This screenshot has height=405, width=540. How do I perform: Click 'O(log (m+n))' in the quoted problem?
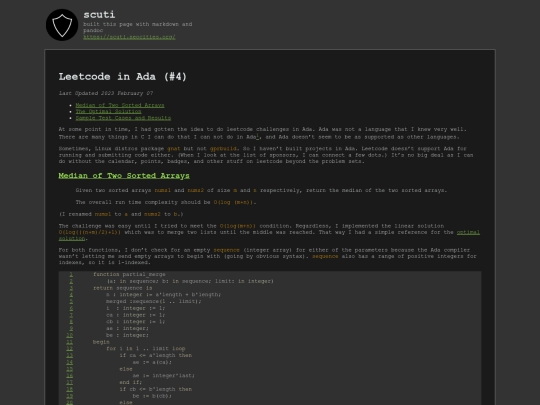click(233, 202)
